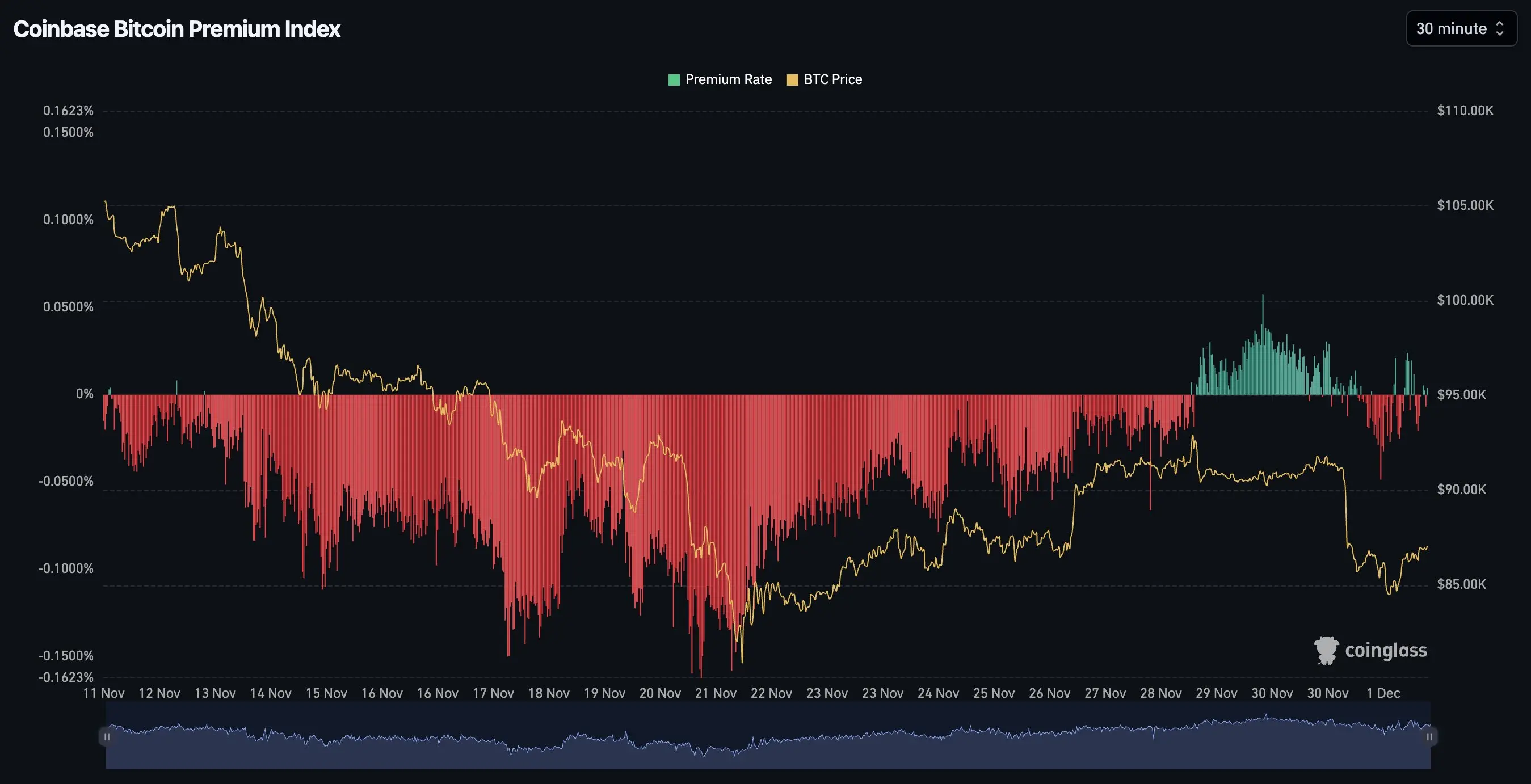Viewport: 1531px width, 784px height.
Task: Toggle the BTC Price legend series
Action: click(832, 79)
